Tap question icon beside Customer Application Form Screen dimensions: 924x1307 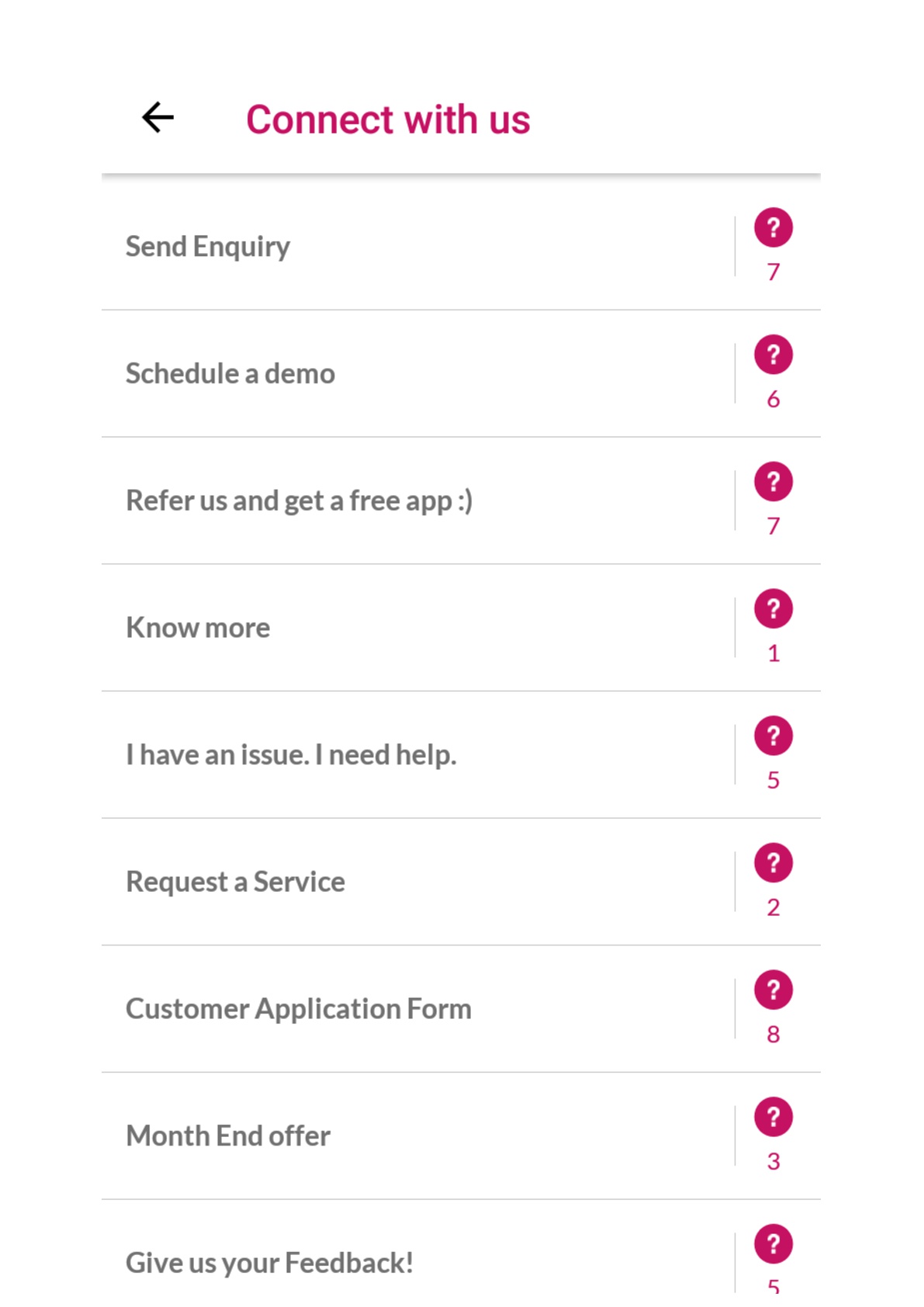click(x=773, y=990)
